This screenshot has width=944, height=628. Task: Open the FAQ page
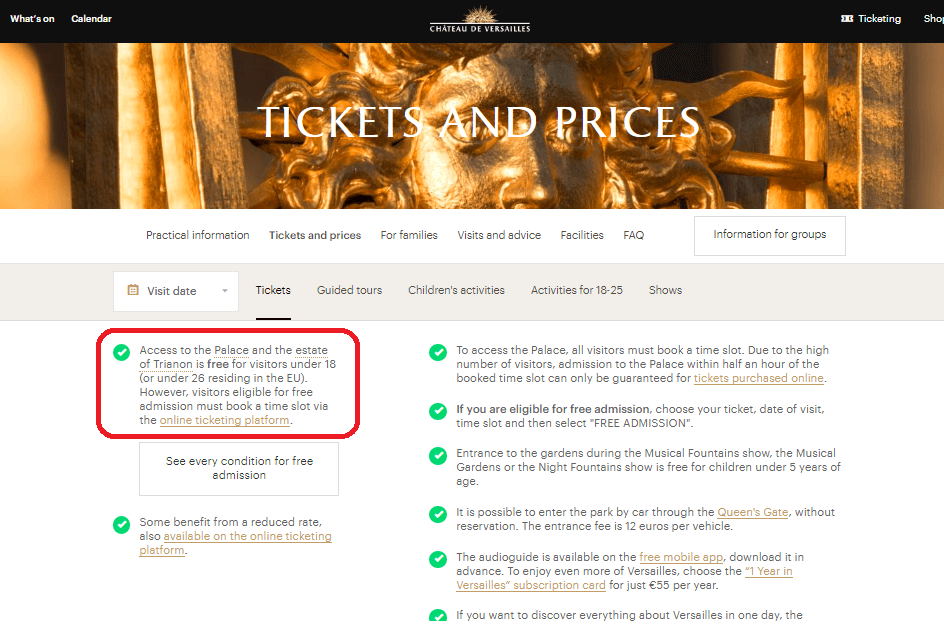point(633,235)
